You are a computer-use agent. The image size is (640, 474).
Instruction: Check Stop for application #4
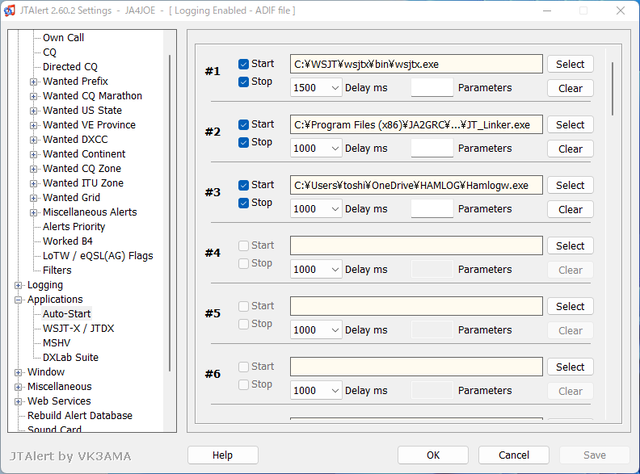(x=244, y=263)
